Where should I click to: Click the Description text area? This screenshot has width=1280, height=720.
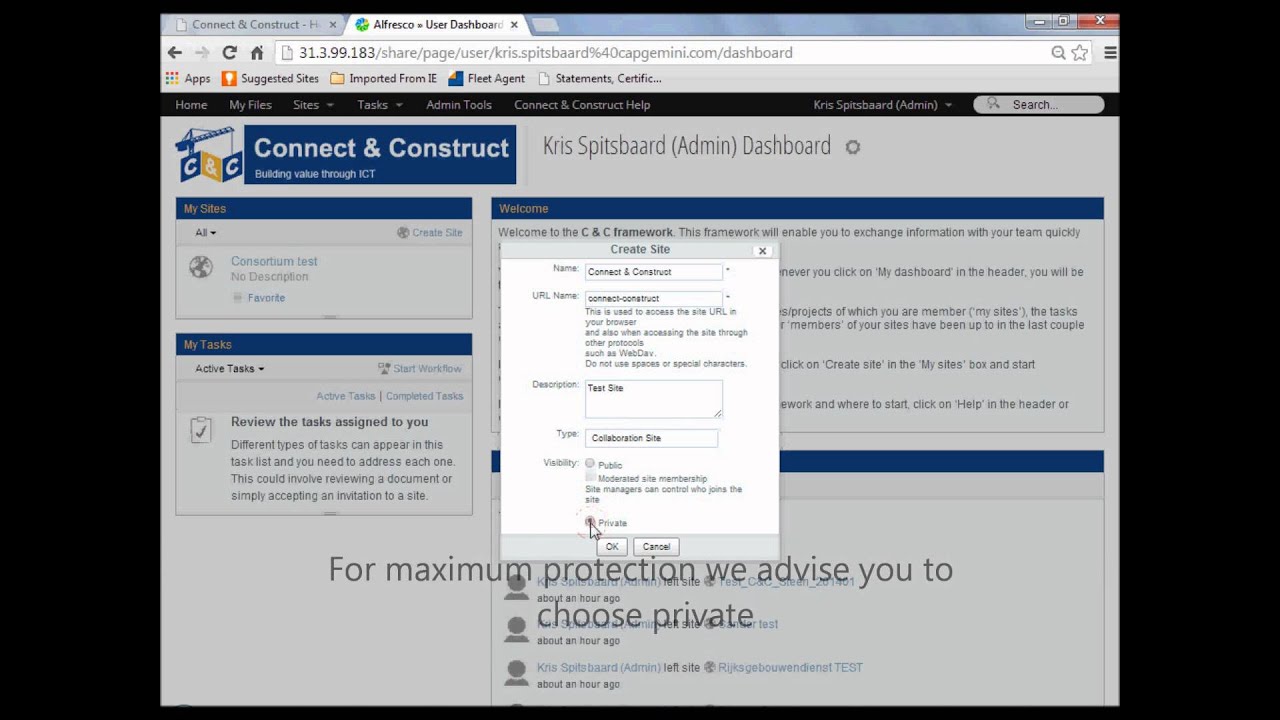pos(653,399)
